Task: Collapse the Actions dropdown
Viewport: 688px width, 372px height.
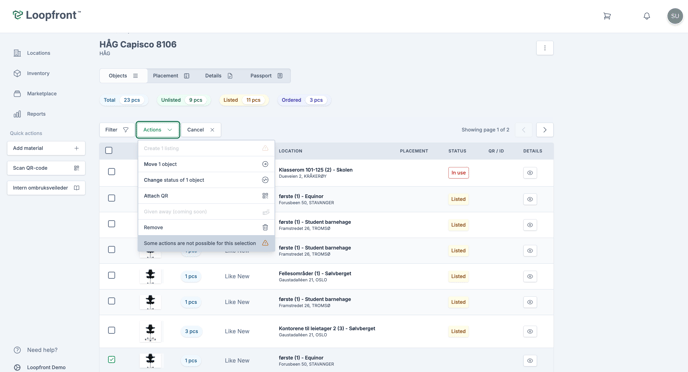Action: (158, 130)
